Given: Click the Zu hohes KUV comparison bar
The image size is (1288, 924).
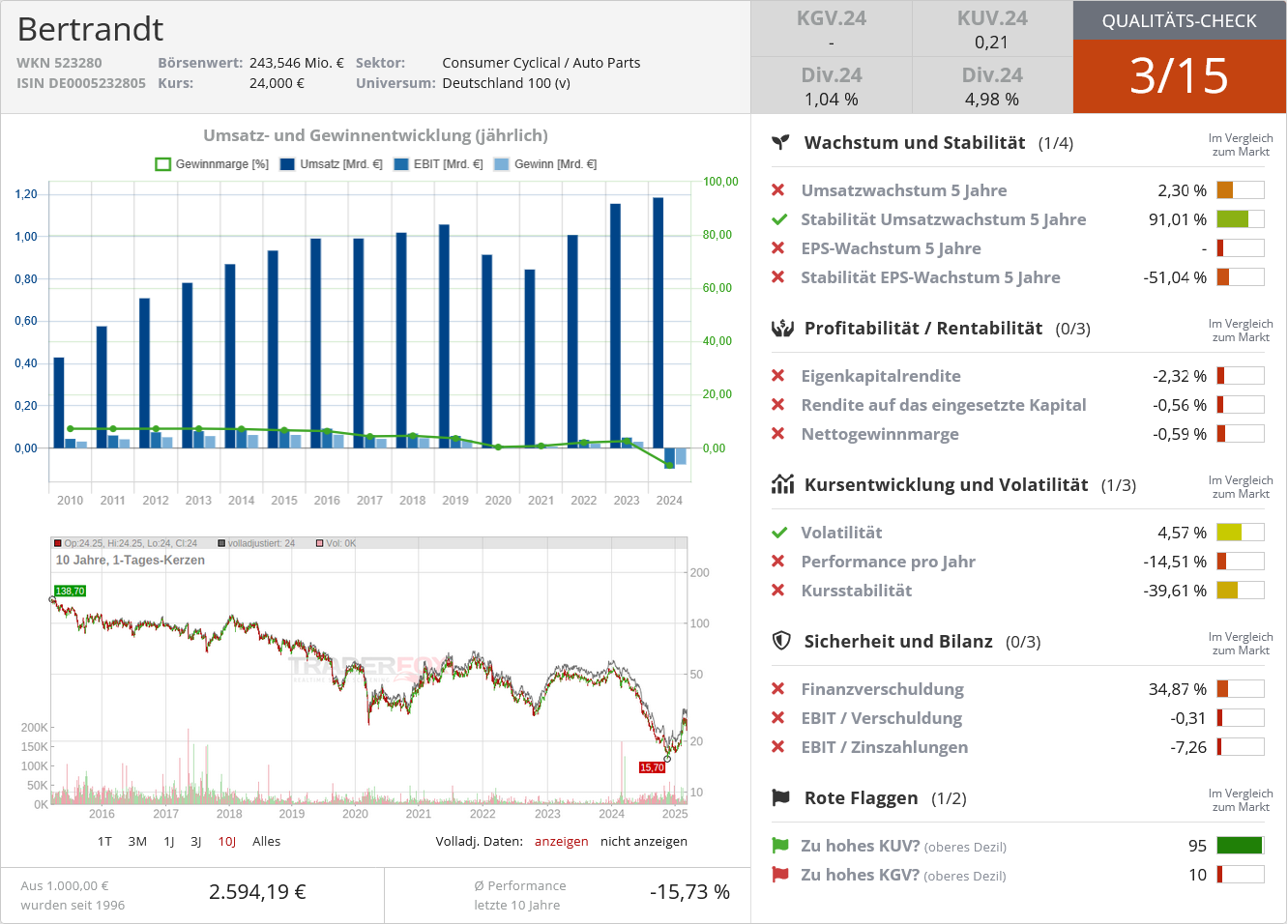Looking at the screenshot, I should pyautogui.click(x=1241, y=846).
